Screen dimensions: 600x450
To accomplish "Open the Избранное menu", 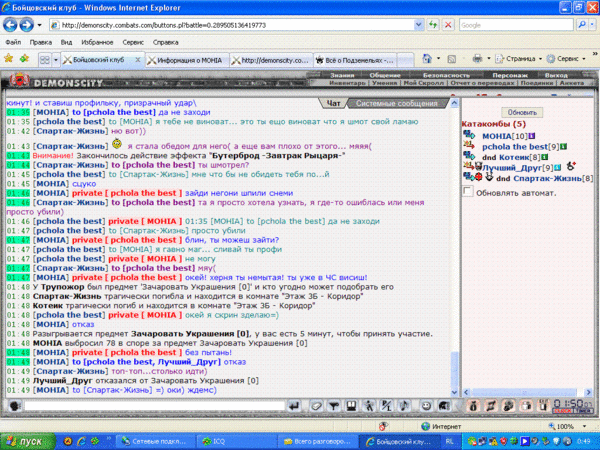I will click(x=97, y=42).
